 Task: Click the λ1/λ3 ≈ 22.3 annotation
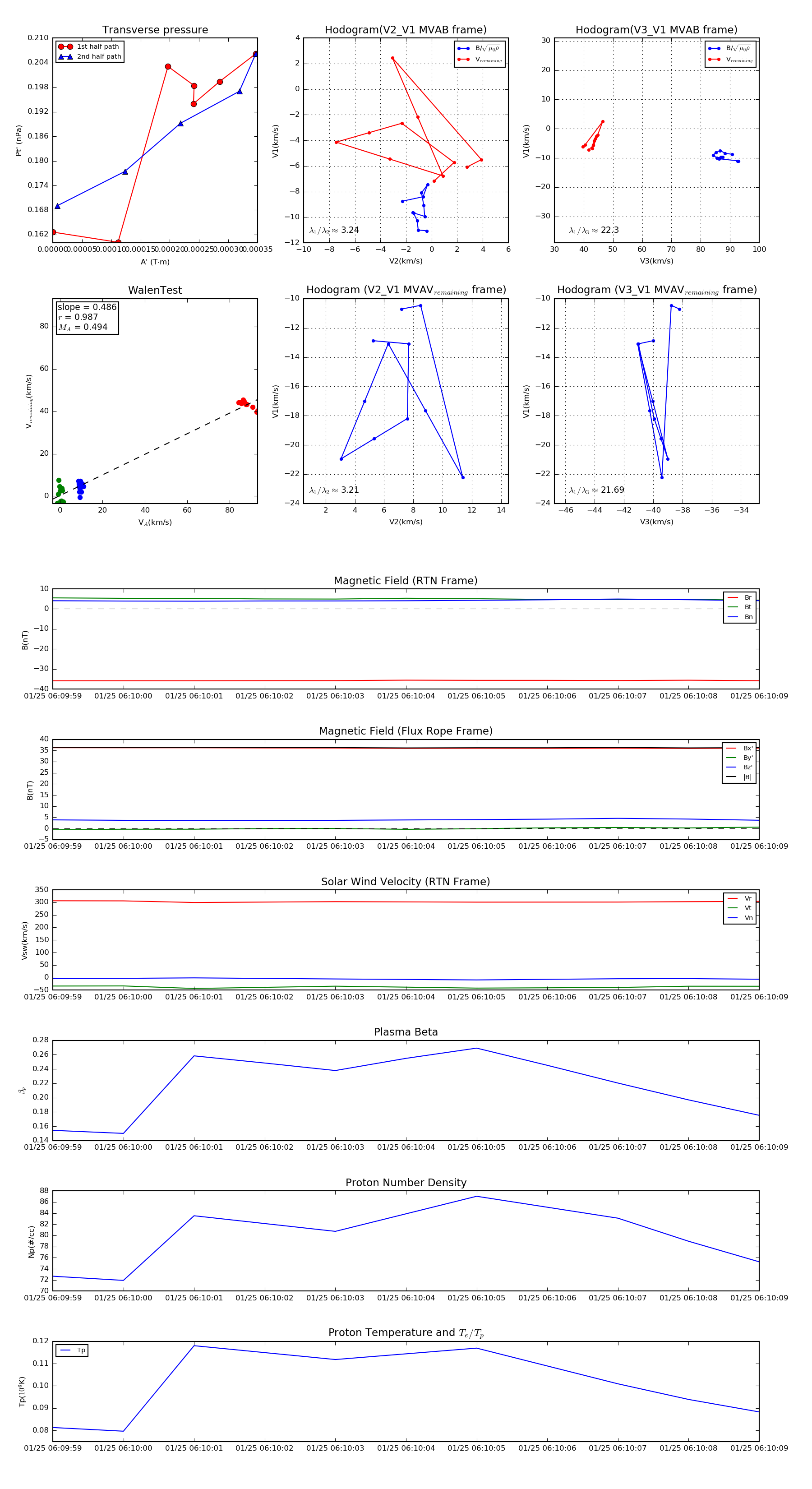(x=594, y=230)
